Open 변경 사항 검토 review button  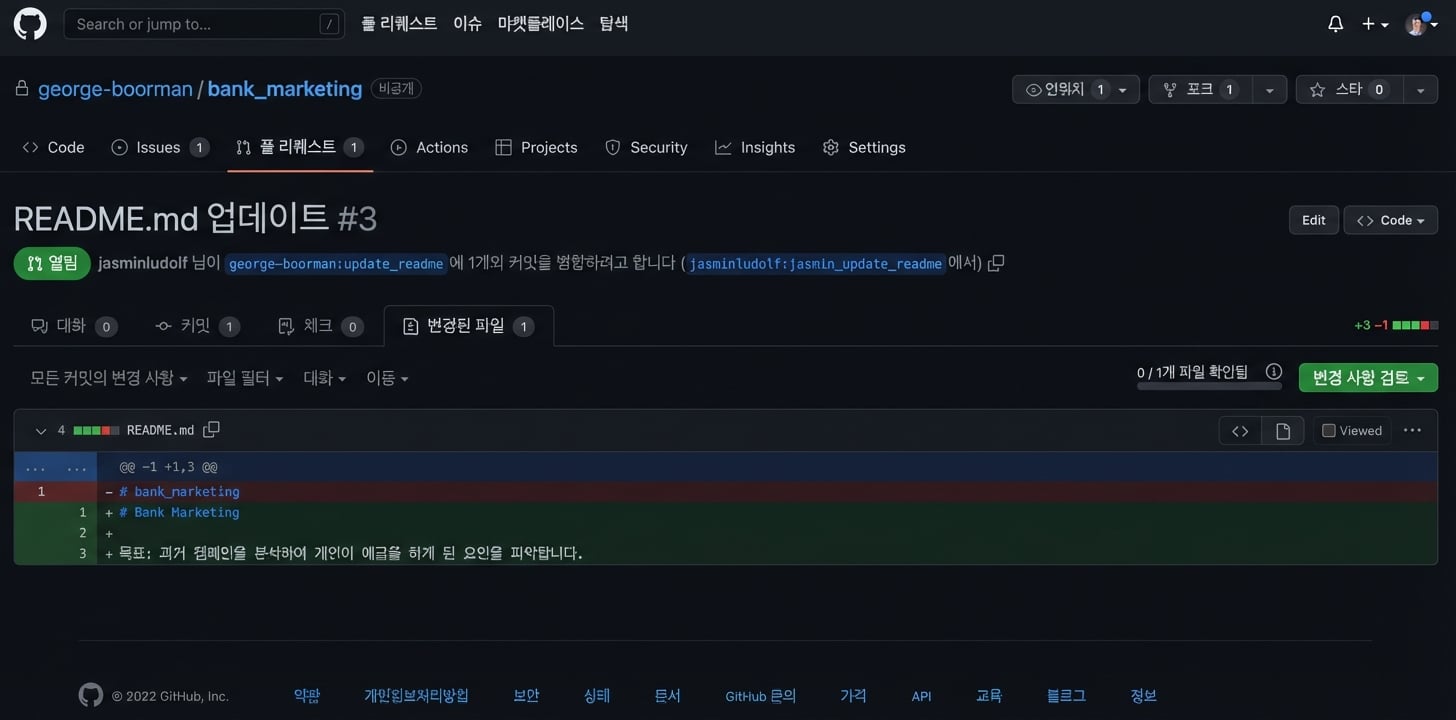point(1368,378)
